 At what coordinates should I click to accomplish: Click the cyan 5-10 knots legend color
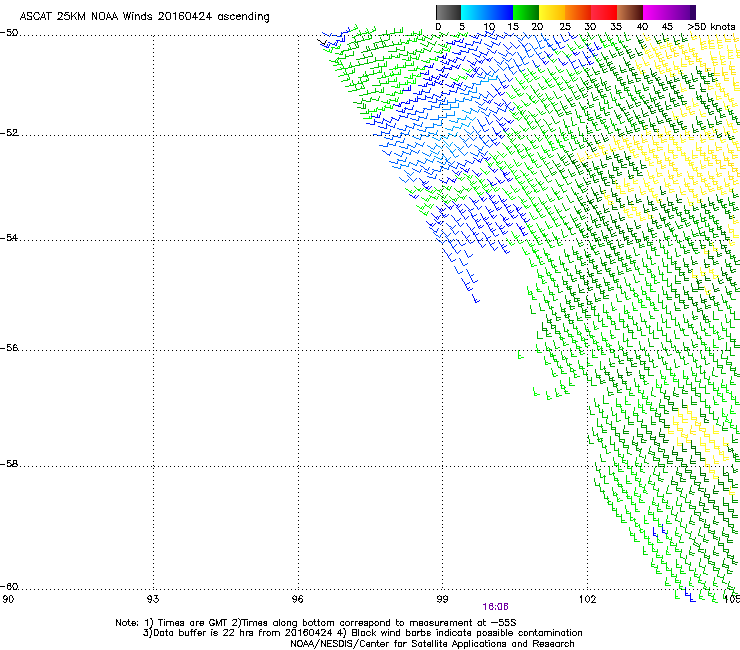[x=474, y=12]
